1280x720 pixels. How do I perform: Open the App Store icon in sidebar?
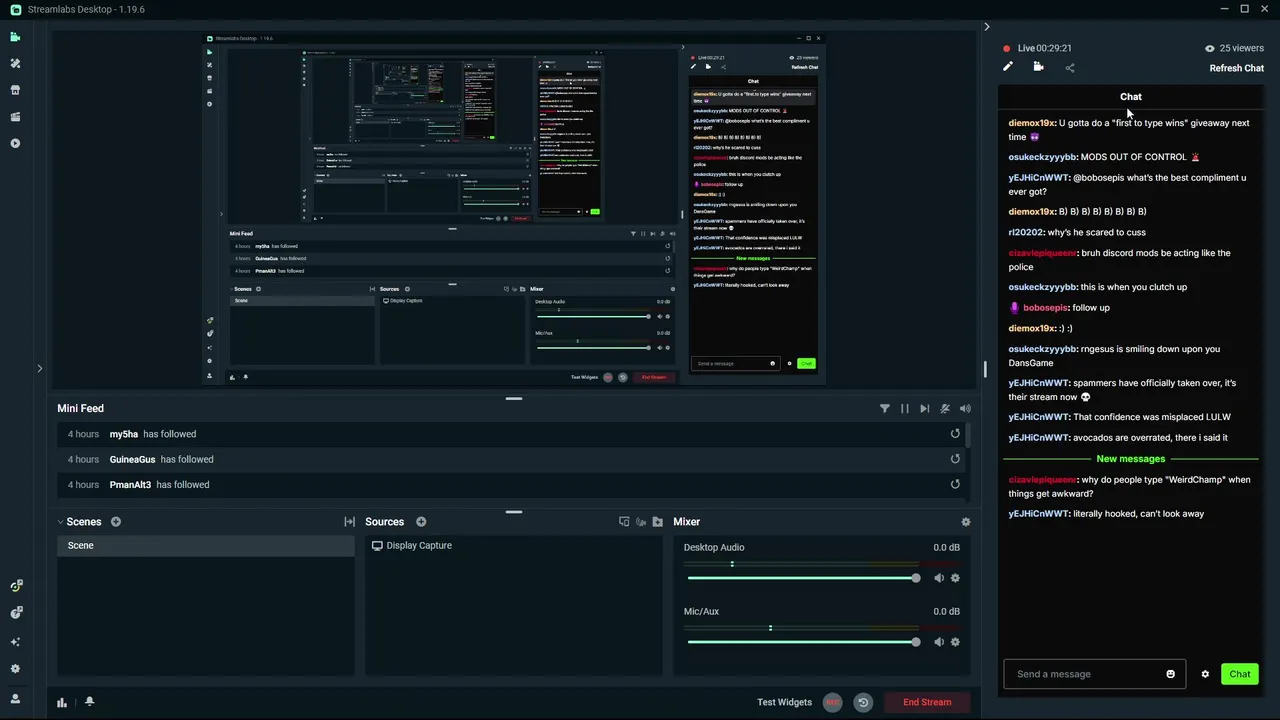coord(15,90)
